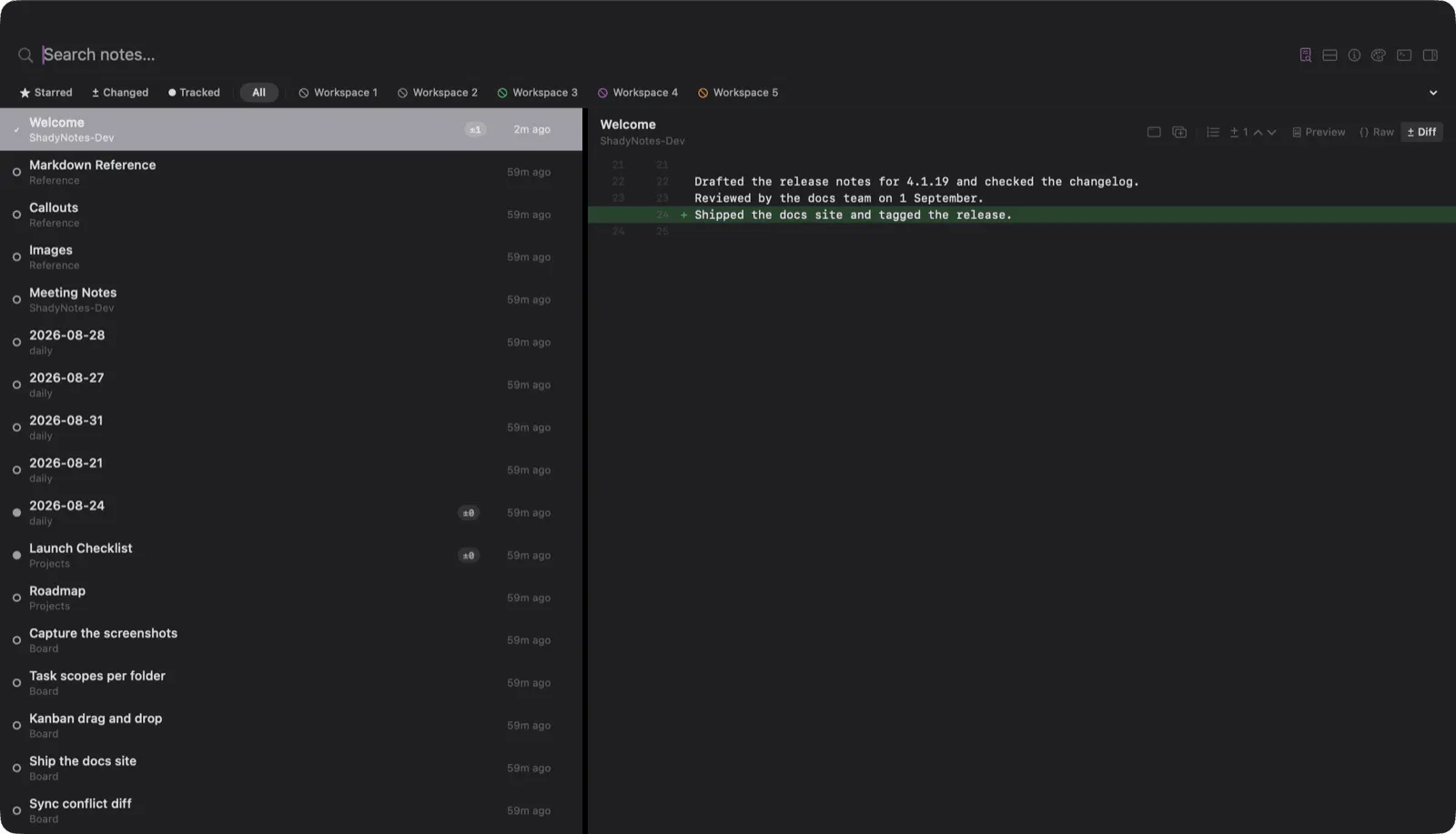Screen dimensions: 1456x834
Task: Click the single window icon in note header
Action: click(x=1154, y=132)
